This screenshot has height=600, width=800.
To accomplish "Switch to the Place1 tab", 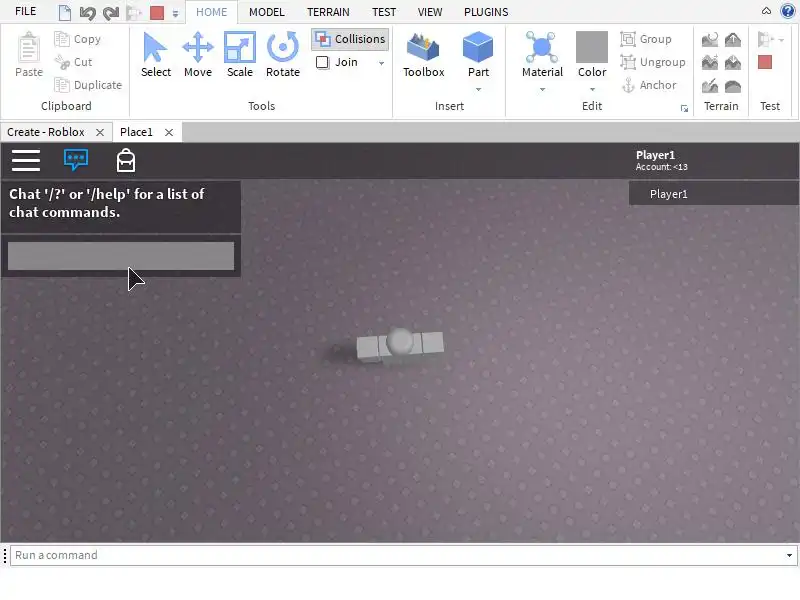I will pyautogui.click(x=136, y=132).
